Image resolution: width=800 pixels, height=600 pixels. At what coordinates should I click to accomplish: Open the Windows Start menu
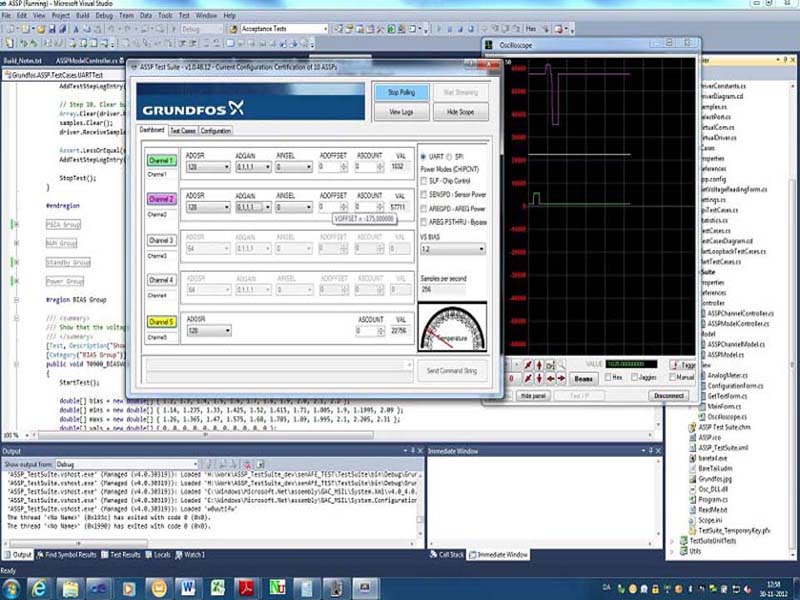[x=11, y=589]
